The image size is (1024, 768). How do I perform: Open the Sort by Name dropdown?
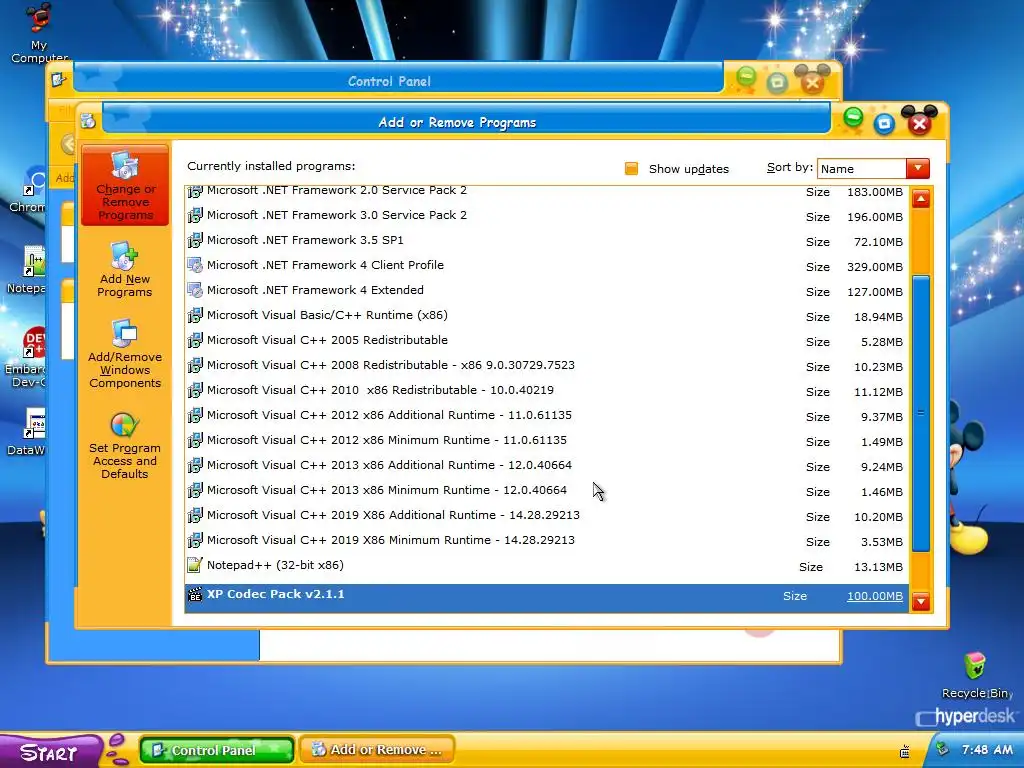[x=873, y=169]
